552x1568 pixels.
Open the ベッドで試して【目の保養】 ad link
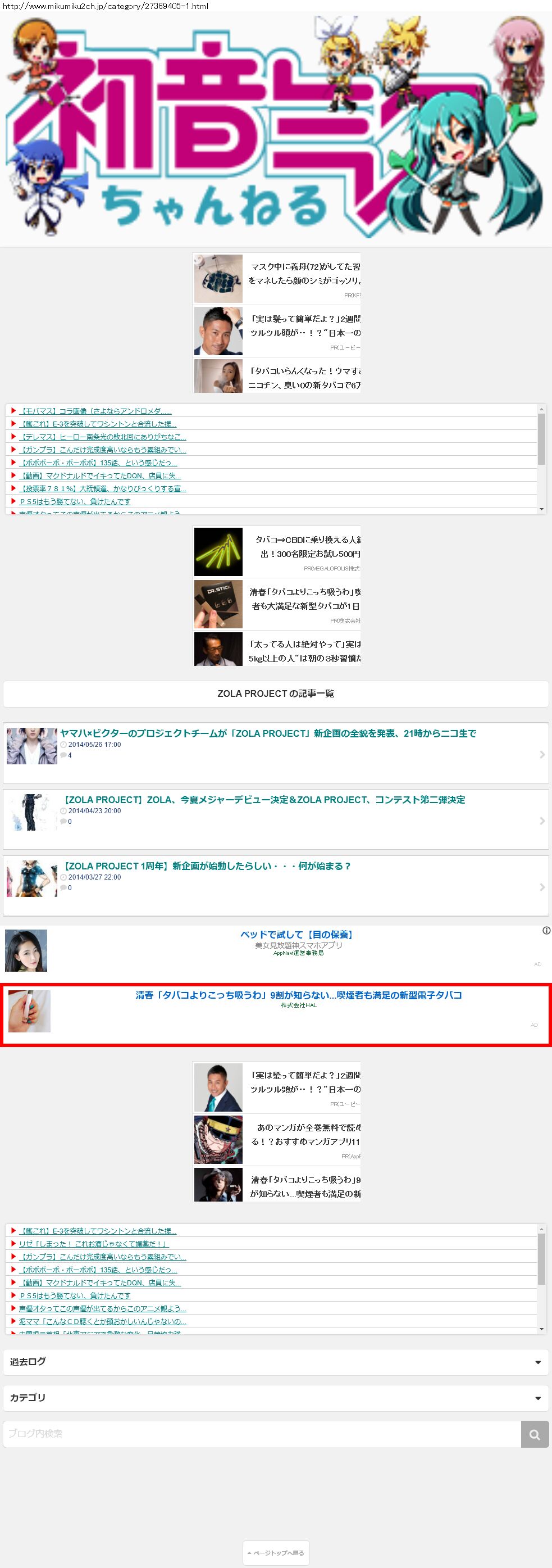[x=296, y=935]
